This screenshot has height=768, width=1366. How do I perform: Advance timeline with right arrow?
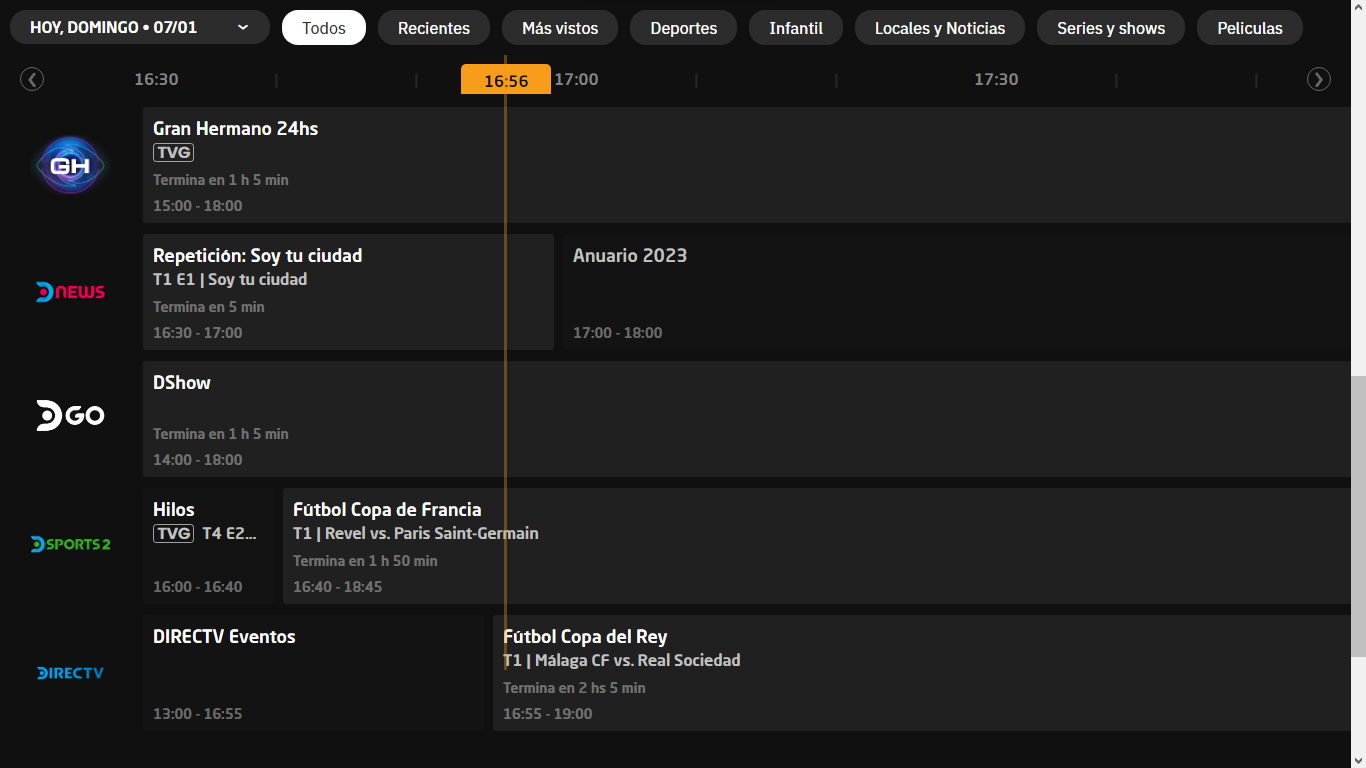coord(1319,79)
